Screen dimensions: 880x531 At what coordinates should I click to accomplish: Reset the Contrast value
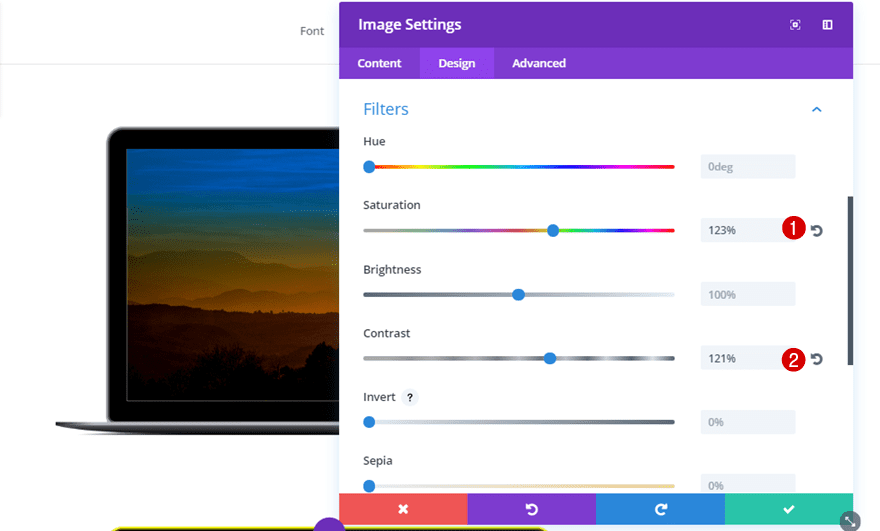(817, 359)
